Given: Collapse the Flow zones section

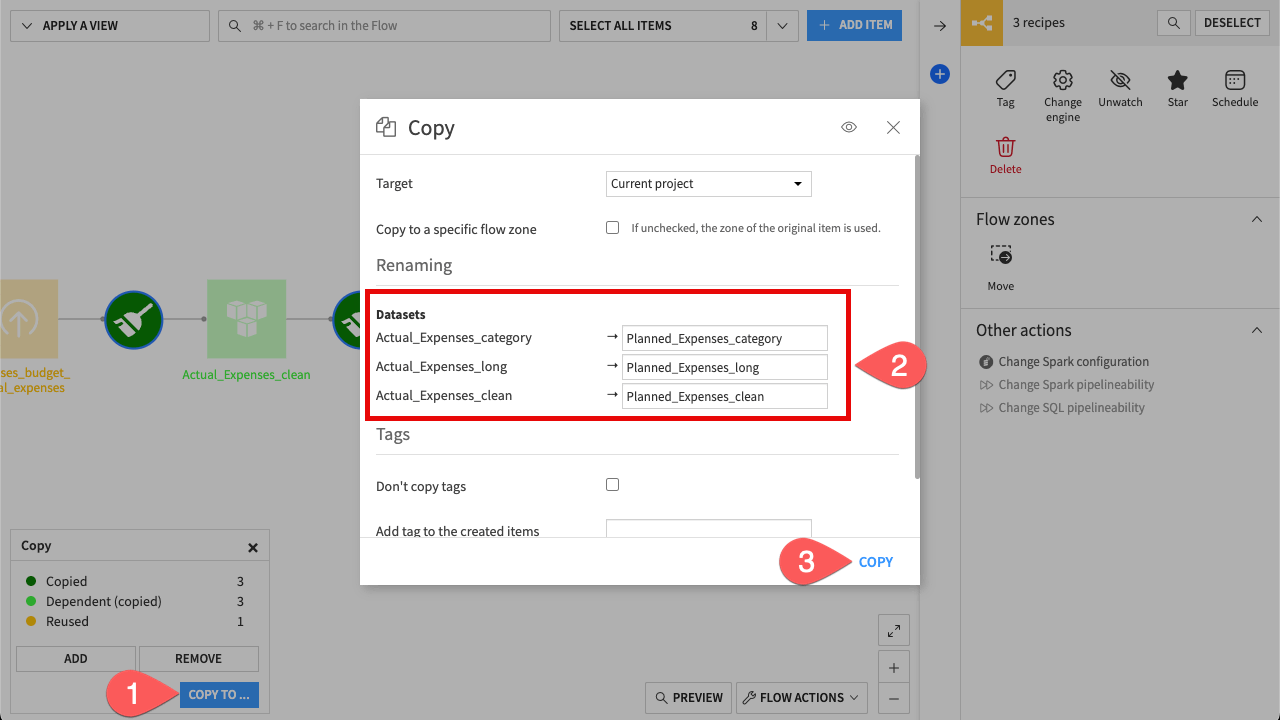Looking at the screenshot, I should pos(1257,218).
